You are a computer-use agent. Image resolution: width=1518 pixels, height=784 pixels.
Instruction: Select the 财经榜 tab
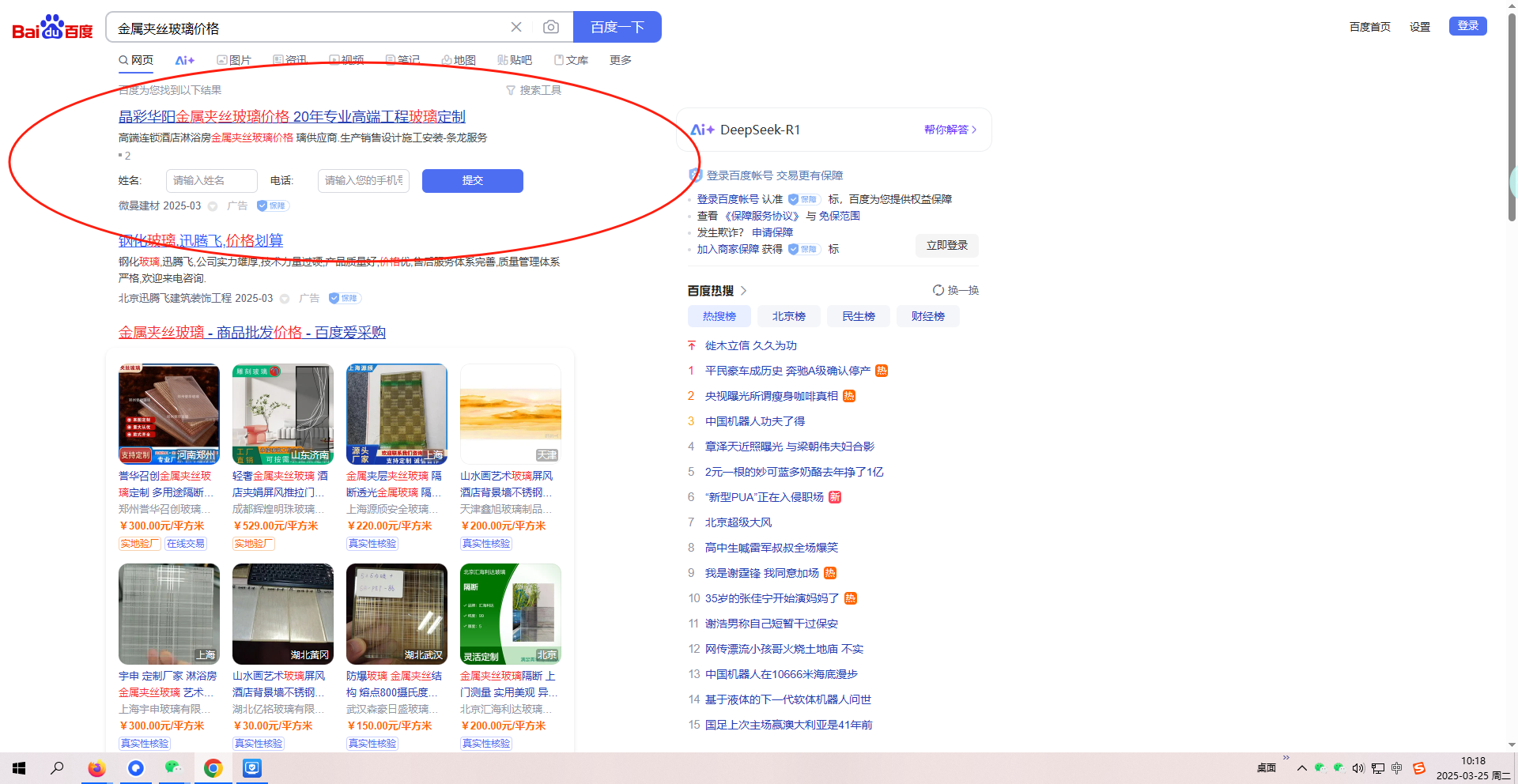tap(928, 316)
